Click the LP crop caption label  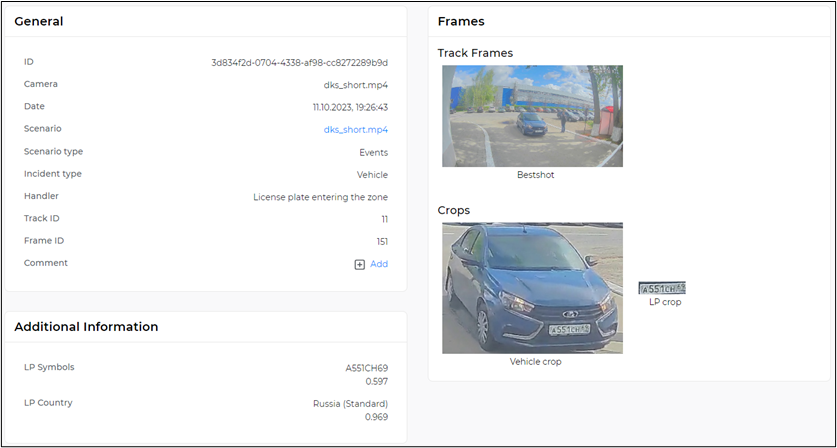(x=665, y=302)
